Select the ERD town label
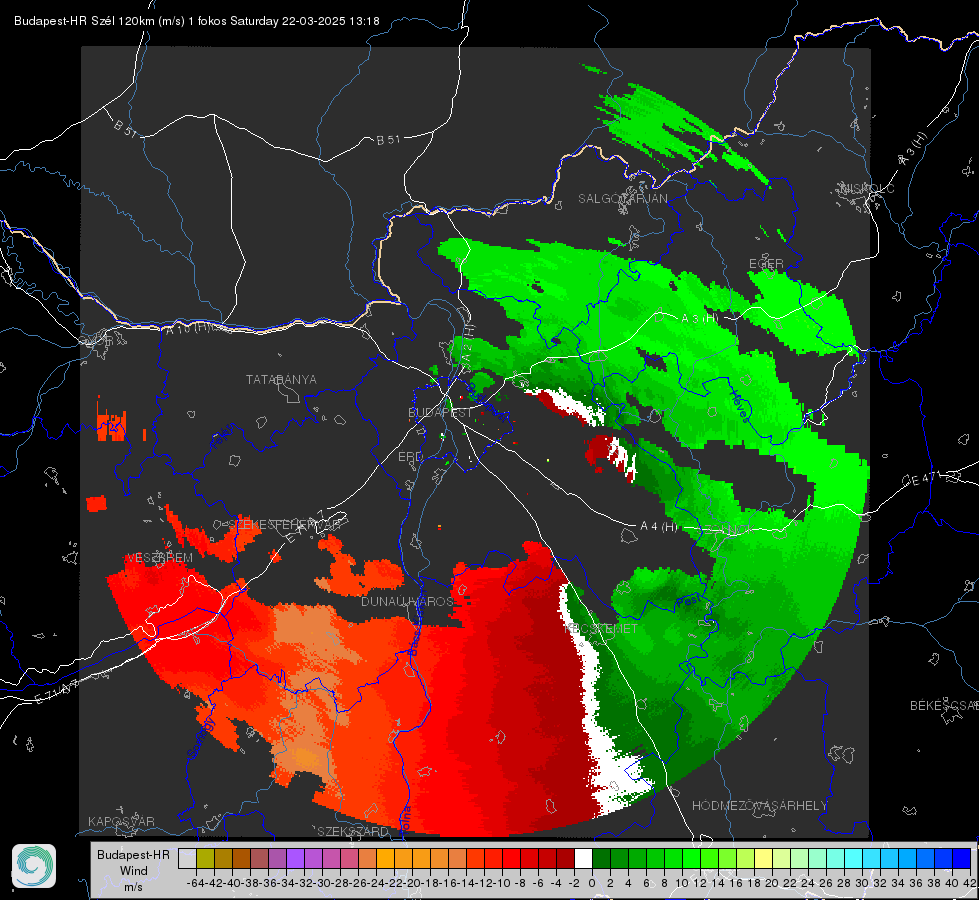 [410, 457]
